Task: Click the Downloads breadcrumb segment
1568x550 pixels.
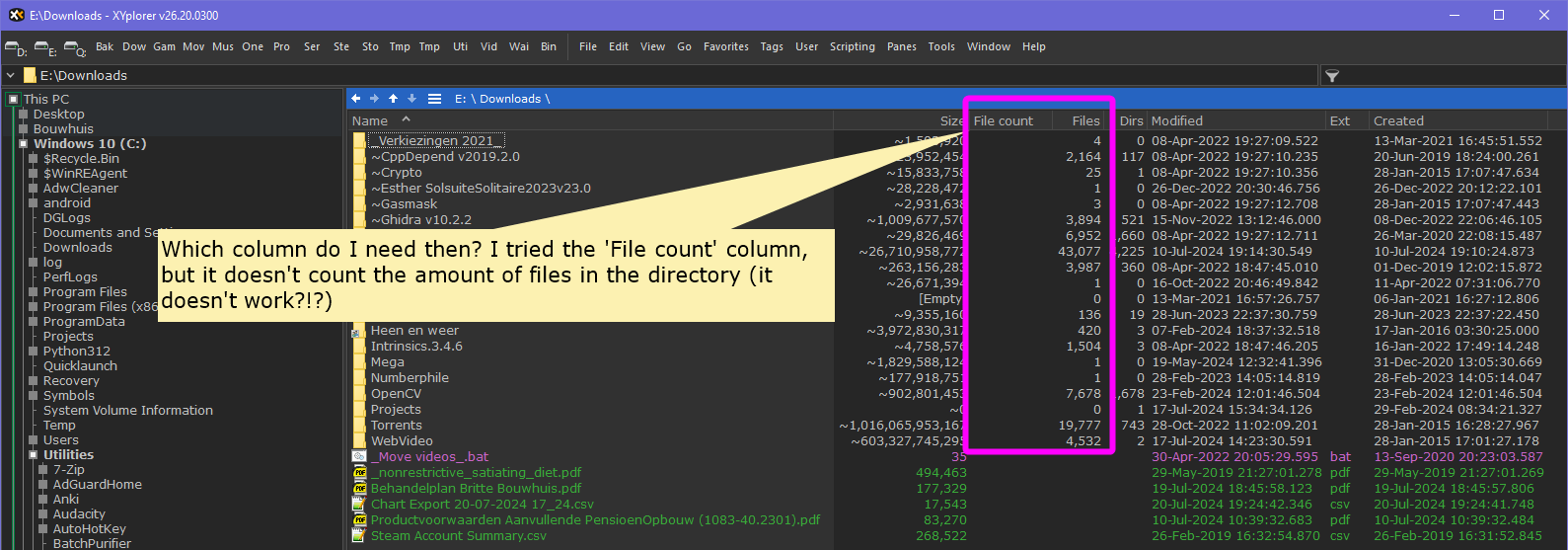Action: 510,99
